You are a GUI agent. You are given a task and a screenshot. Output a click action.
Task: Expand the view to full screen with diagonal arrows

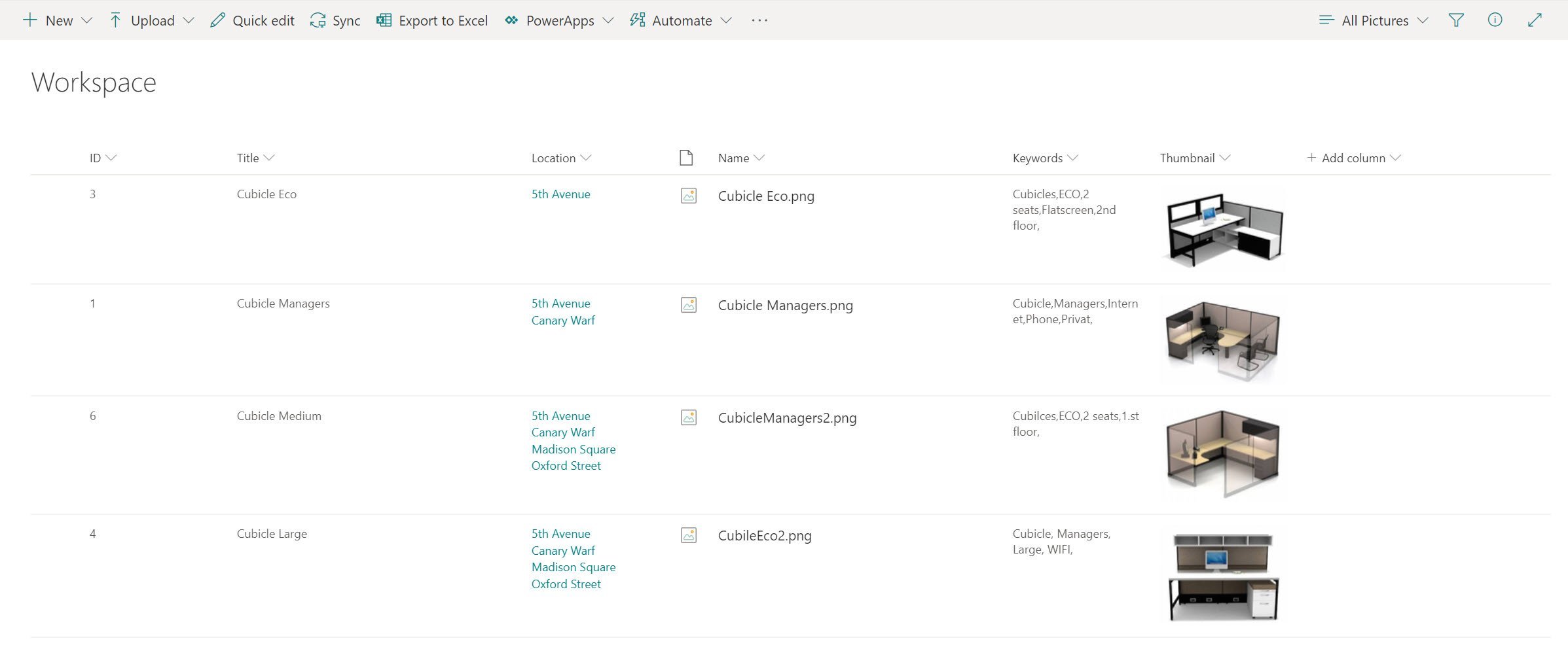point(1534,20)
